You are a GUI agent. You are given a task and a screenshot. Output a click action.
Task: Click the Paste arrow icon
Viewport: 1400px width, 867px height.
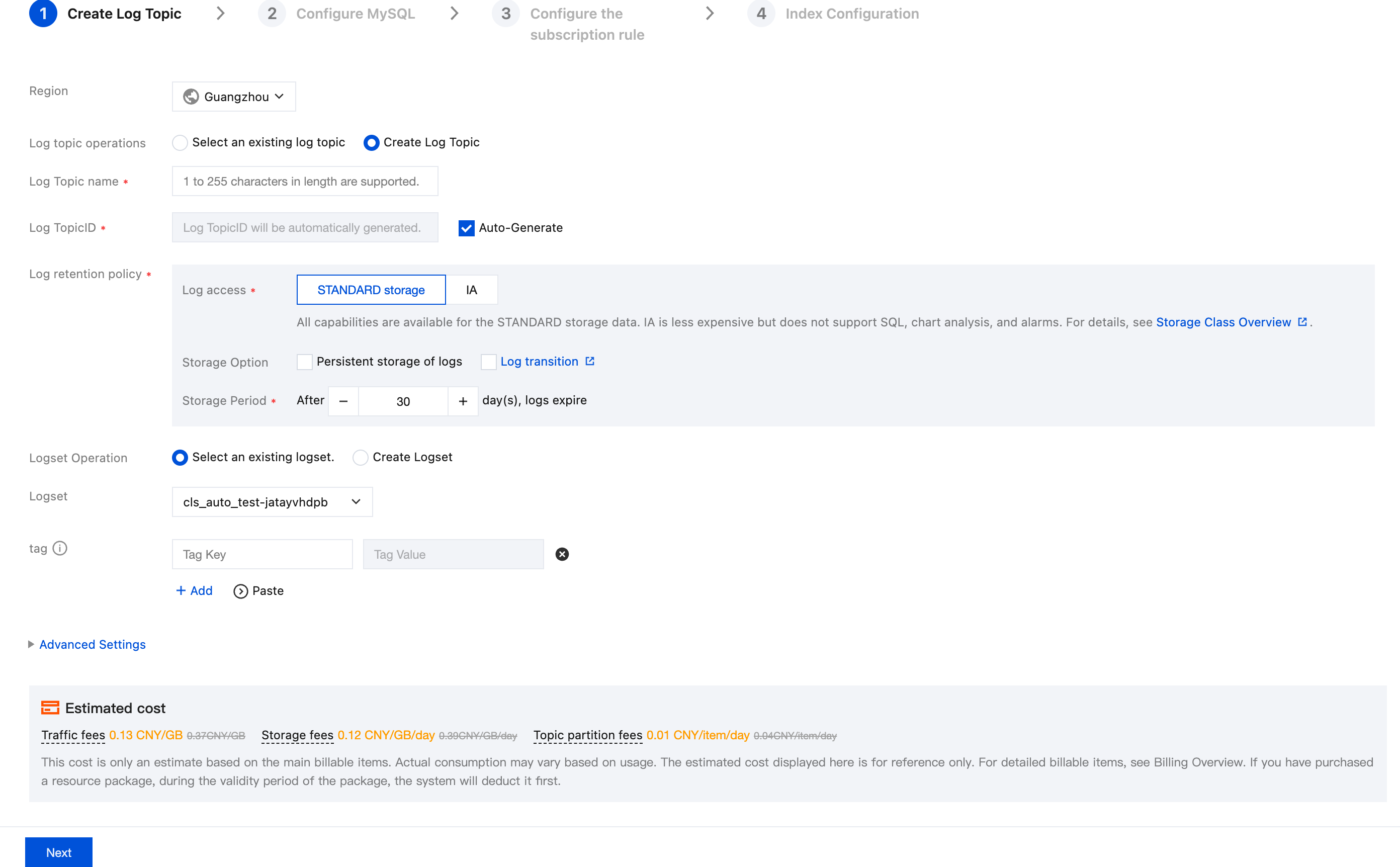pyautogui.click(x=240, y=591)
